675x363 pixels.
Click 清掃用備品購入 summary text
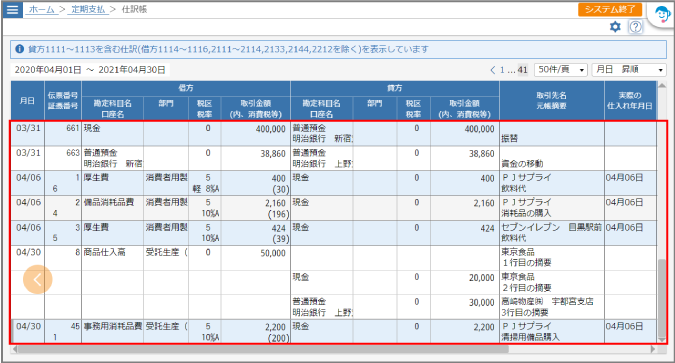pyautogui.click(x=530, y=337)
